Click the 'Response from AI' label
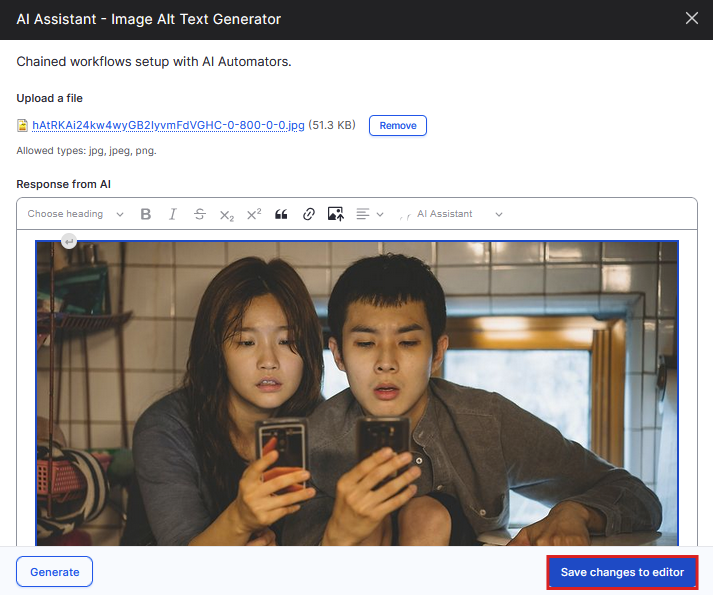 click(x=64, y=184)
